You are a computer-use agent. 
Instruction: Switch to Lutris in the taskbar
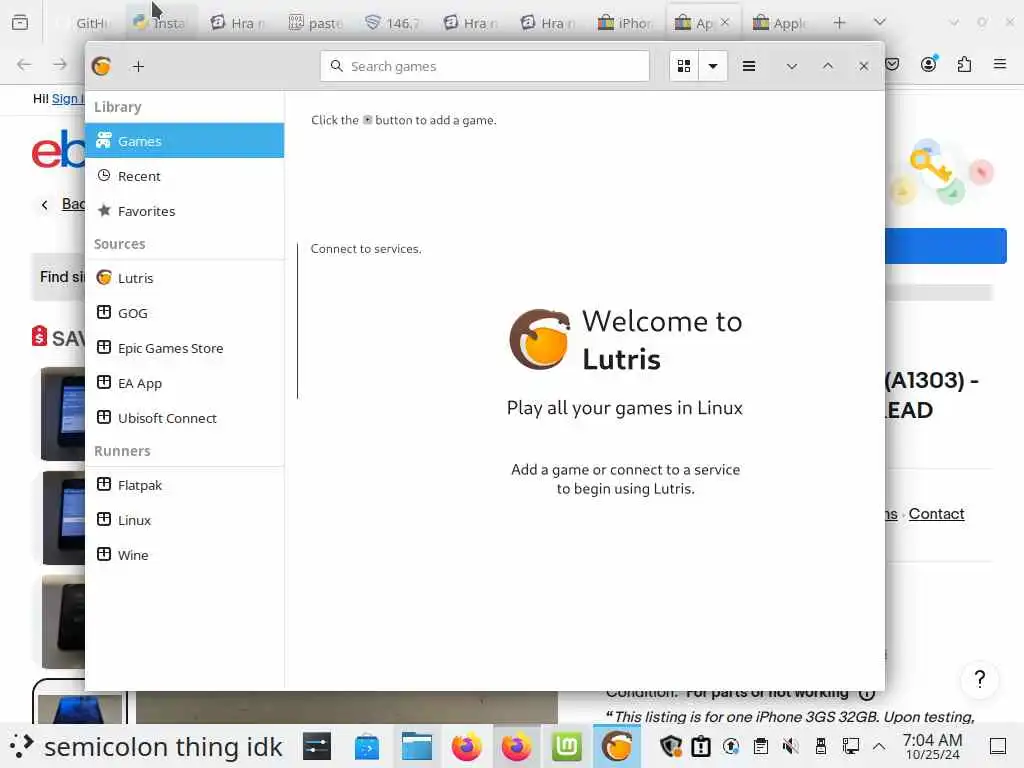pyautogui.click(x=616, y=746)
